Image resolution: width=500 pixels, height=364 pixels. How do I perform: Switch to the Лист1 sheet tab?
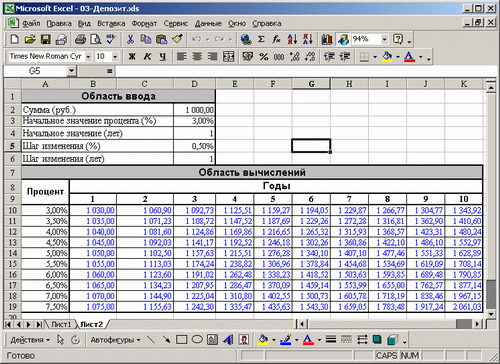point(61,324)
